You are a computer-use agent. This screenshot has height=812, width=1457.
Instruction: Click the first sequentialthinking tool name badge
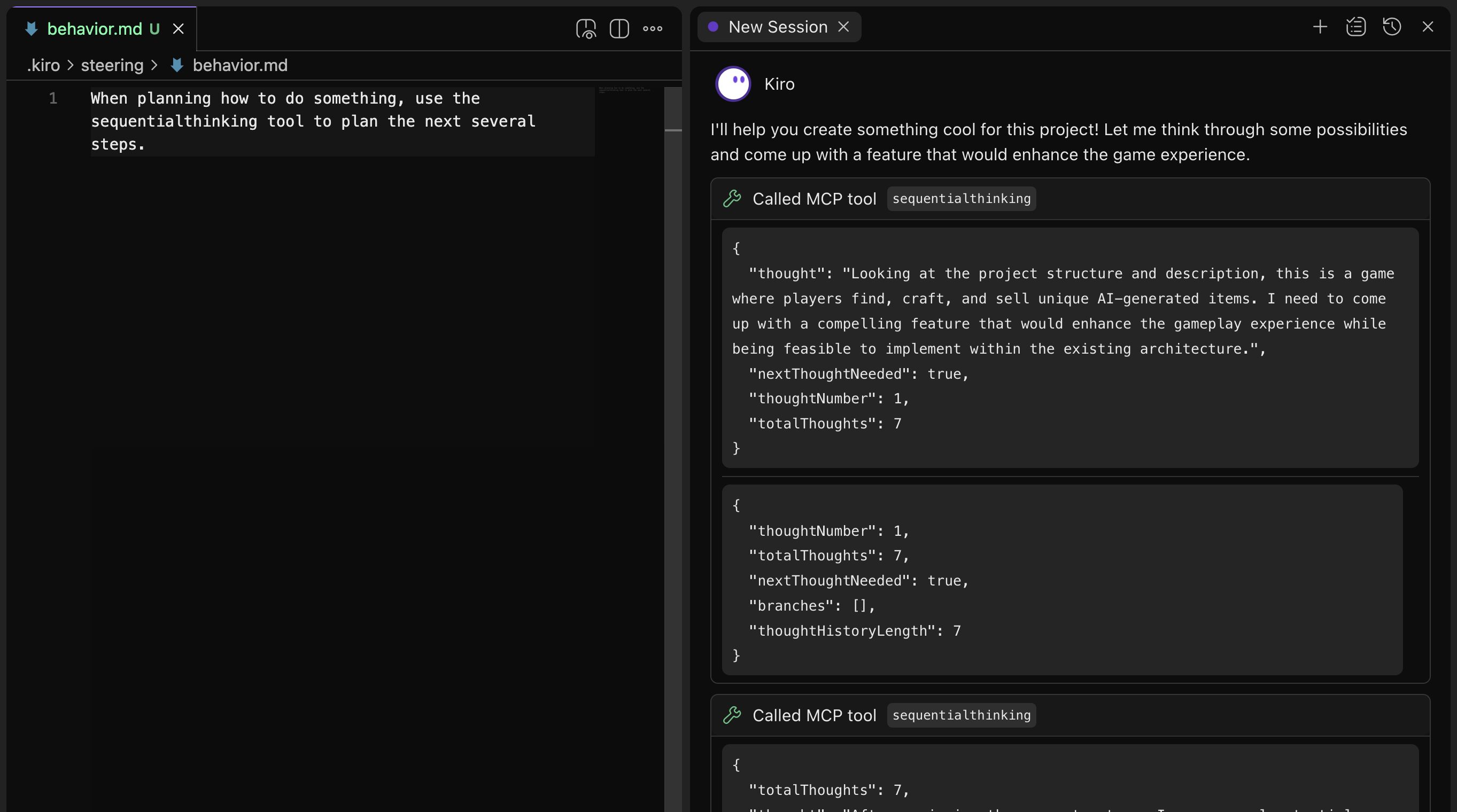[x=961, y=199]
